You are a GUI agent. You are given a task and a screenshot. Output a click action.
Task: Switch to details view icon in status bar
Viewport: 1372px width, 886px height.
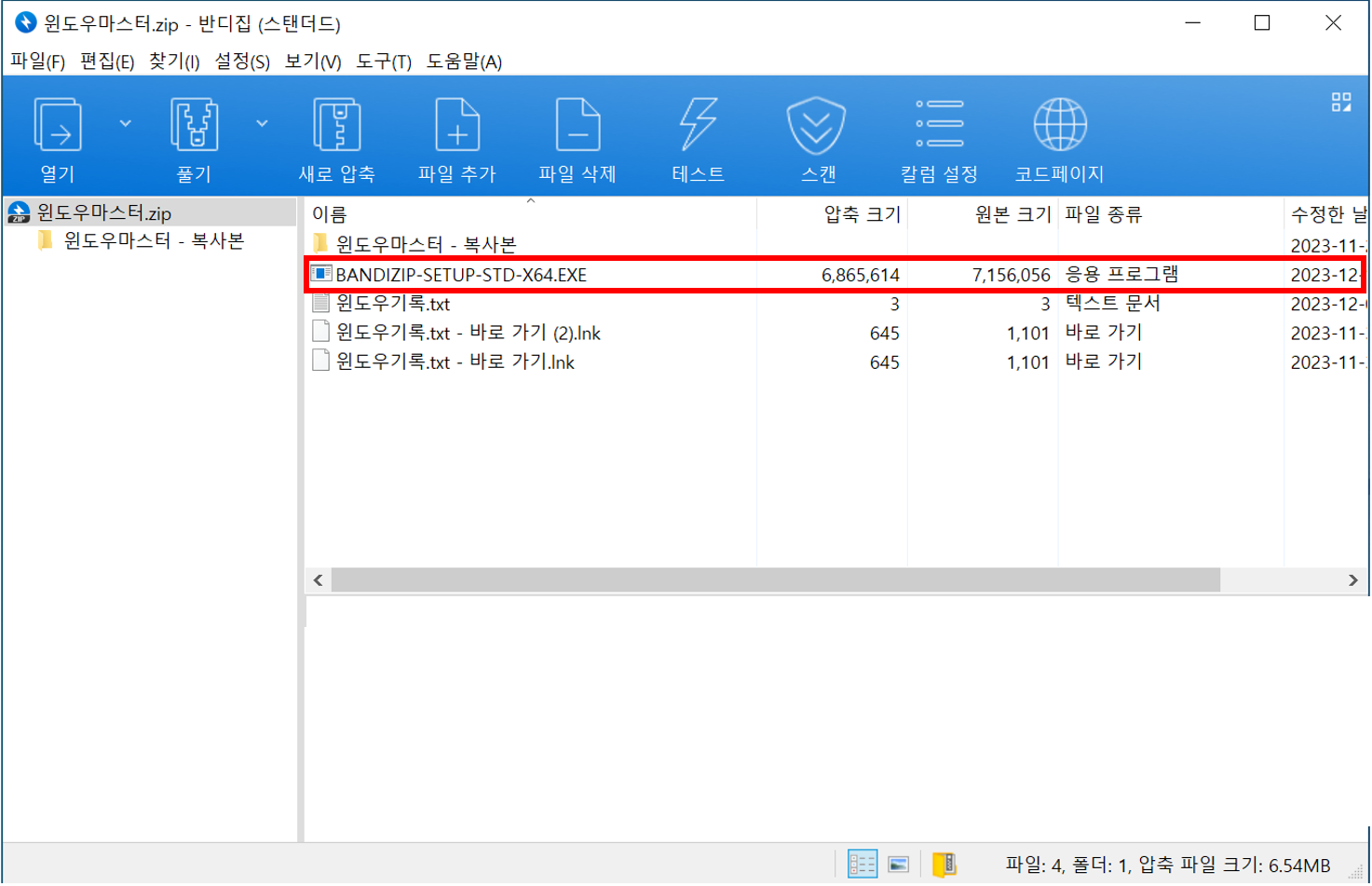click(x=863, y=865)
